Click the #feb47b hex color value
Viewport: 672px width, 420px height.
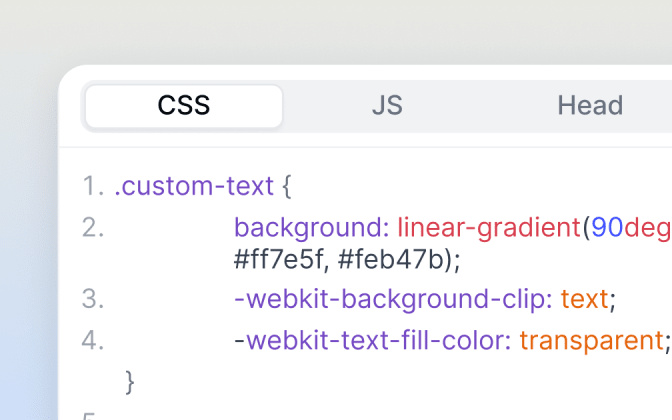pyautogui.click(x=390, y=259)
